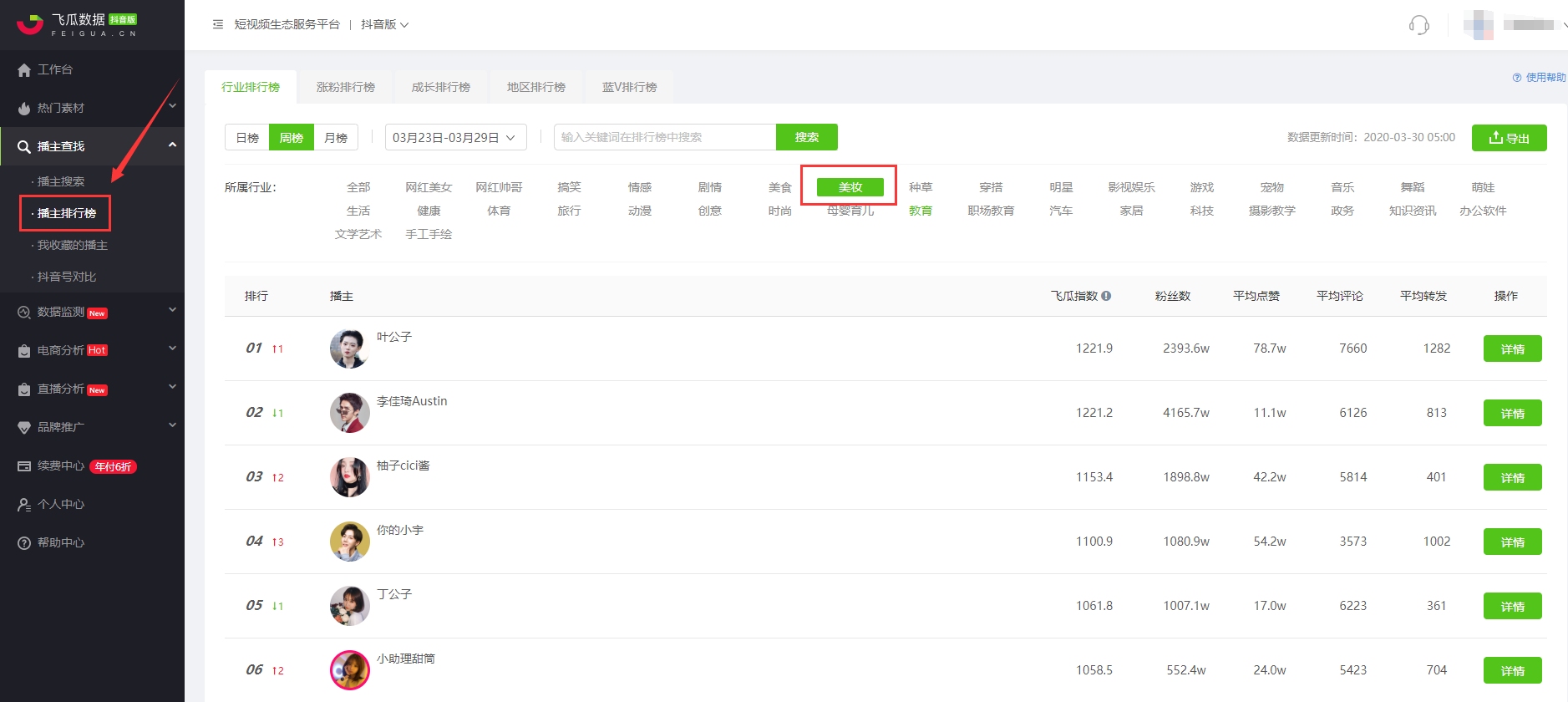This screenshot has width=1568, height=702.
Task: Click the 叶公子 name link
Action: [x=394, y=337]
